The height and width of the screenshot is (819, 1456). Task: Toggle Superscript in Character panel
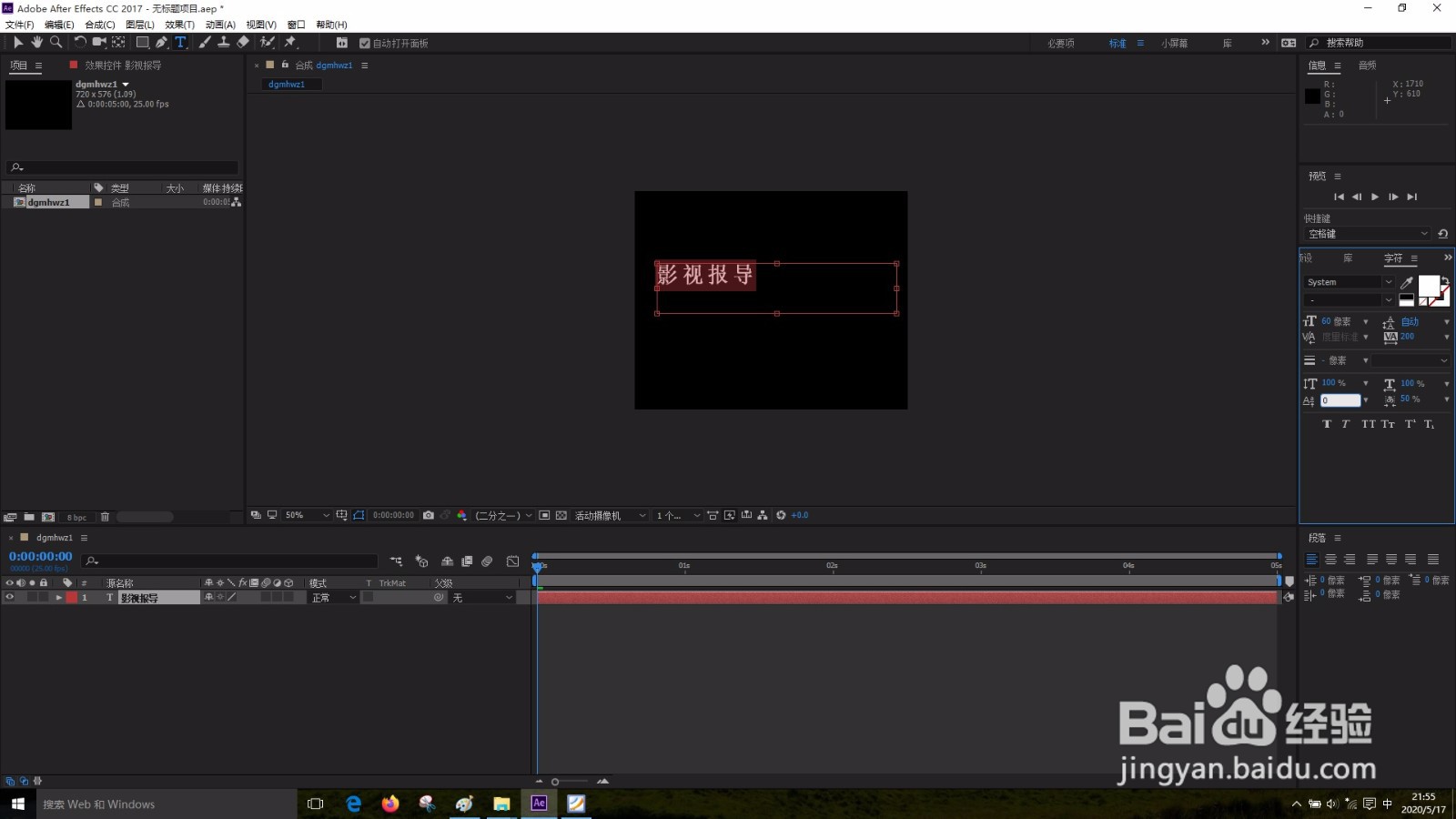point(1410,424)
